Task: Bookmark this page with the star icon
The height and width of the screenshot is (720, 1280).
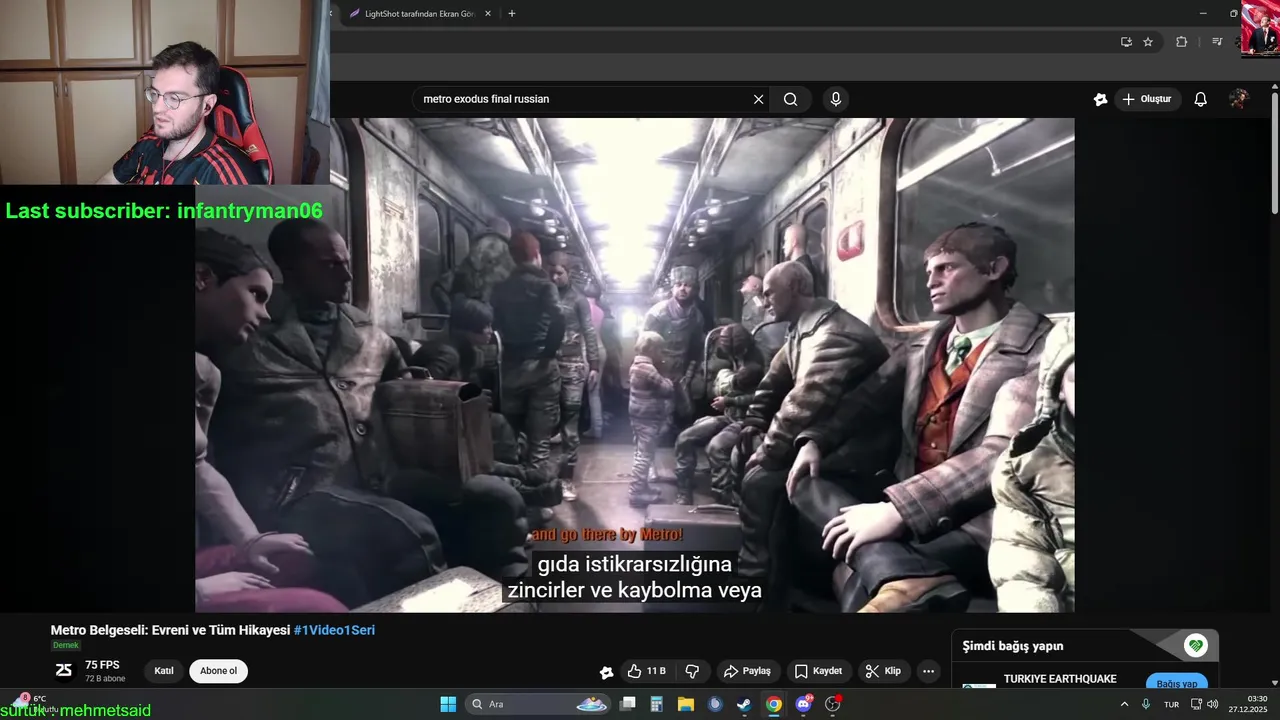Action: [x=1148, y=42]
